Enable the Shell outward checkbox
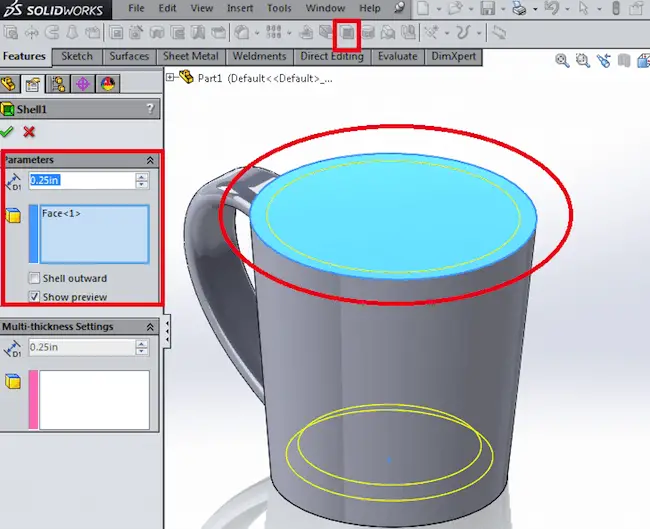 coord(34,278)
